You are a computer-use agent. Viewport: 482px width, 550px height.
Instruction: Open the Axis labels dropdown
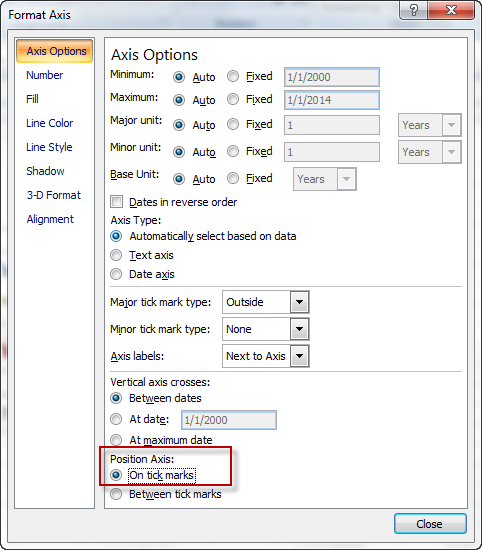coord(266,356)
